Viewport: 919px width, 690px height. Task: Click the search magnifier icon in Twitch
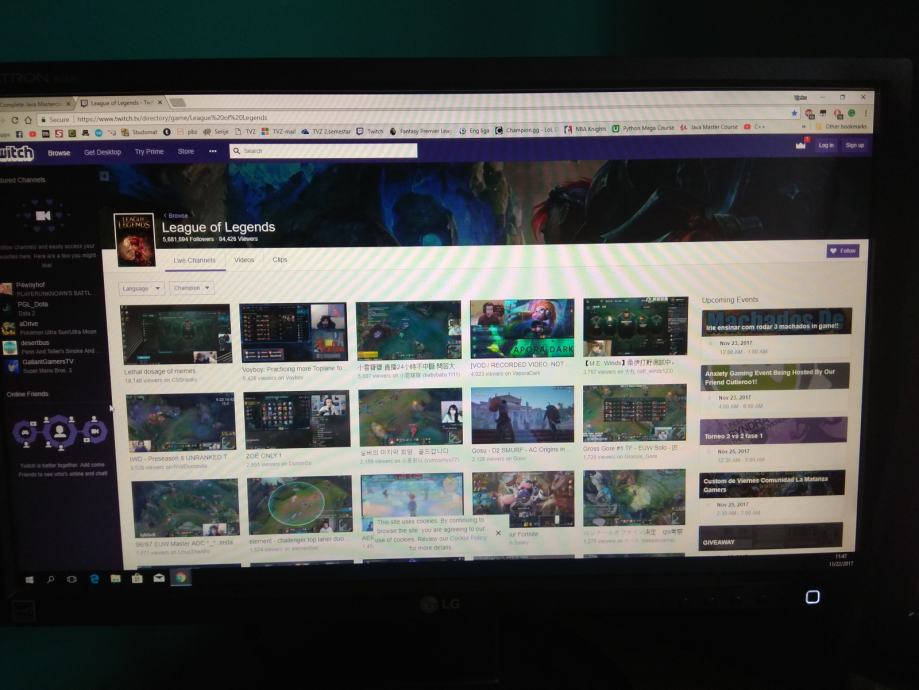(x=236, y=151)
